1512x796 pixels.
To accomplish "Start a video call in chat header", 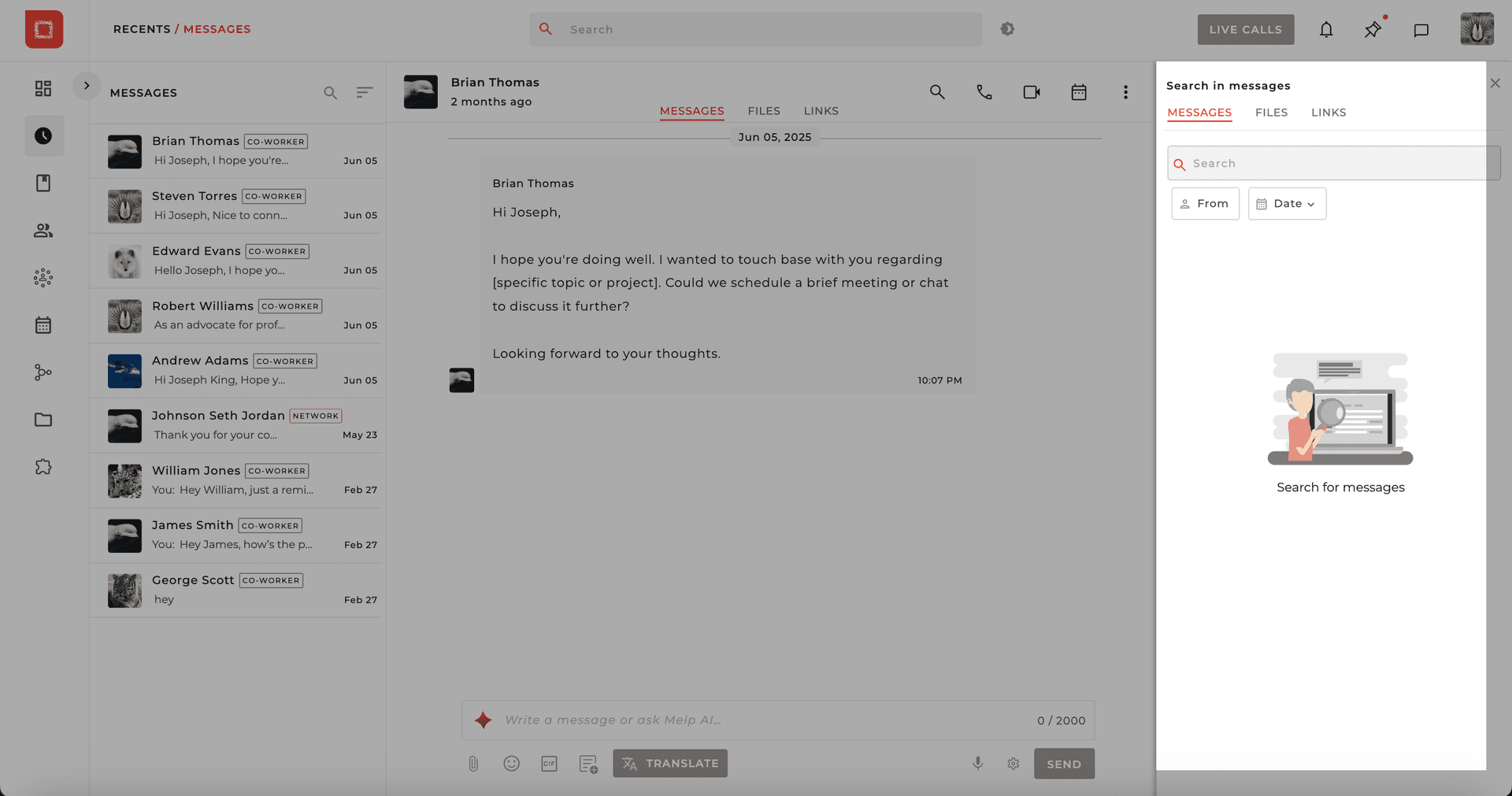I will [x=1031, y=92].
